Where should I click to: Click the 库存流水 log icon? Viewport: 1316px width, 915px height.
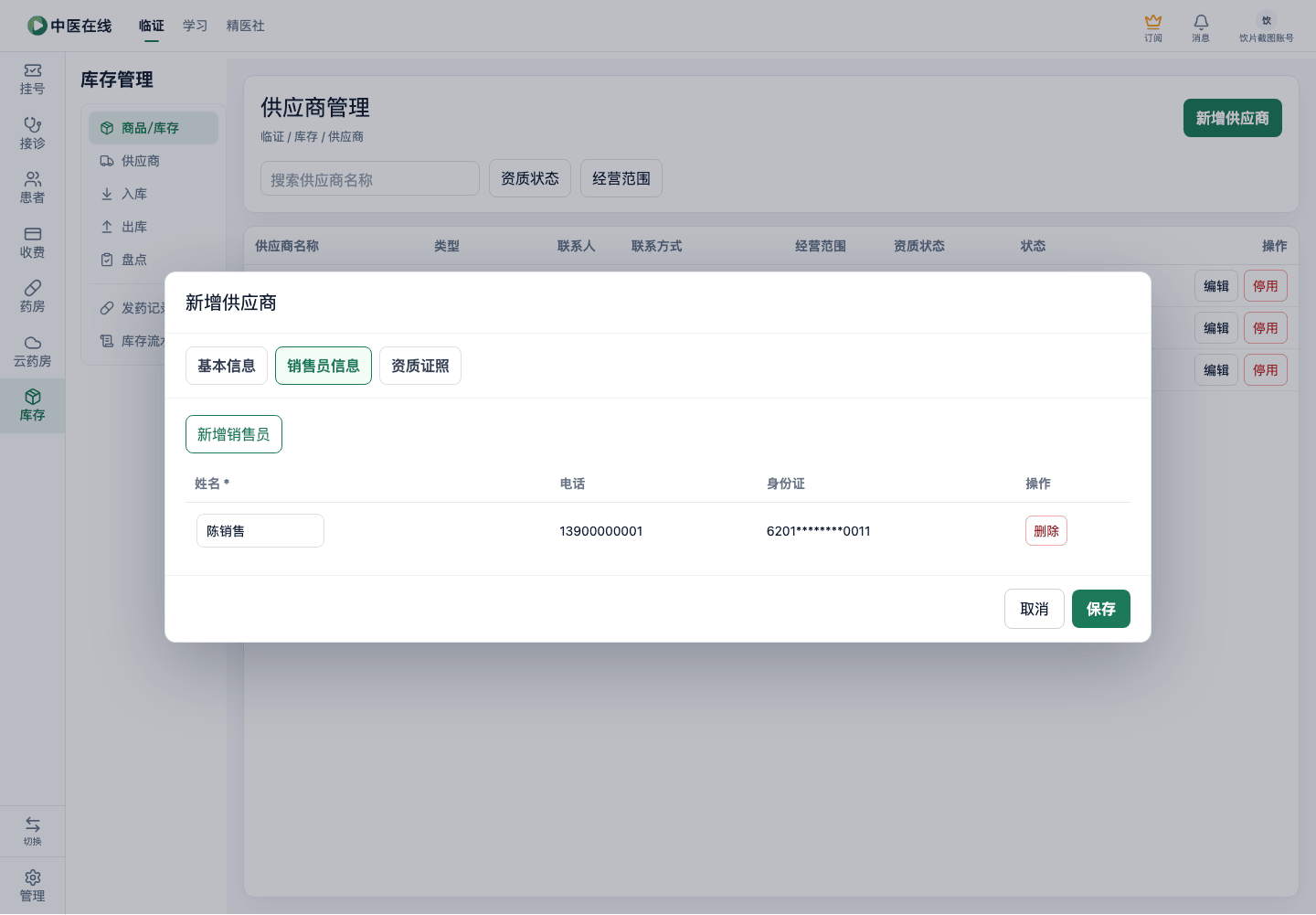tap(107, 341)
